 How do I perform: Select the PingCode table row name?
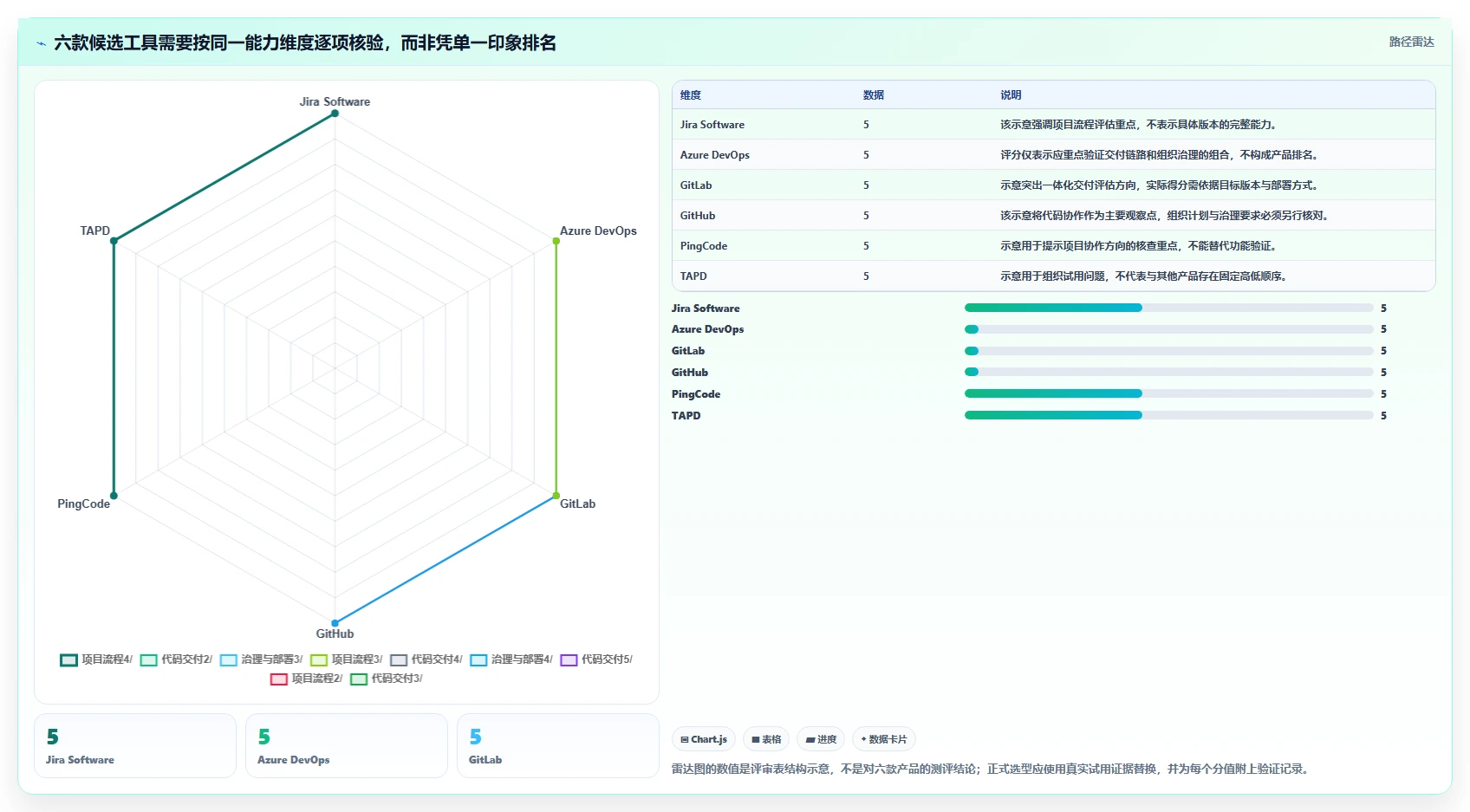click(x=704, y=246)
